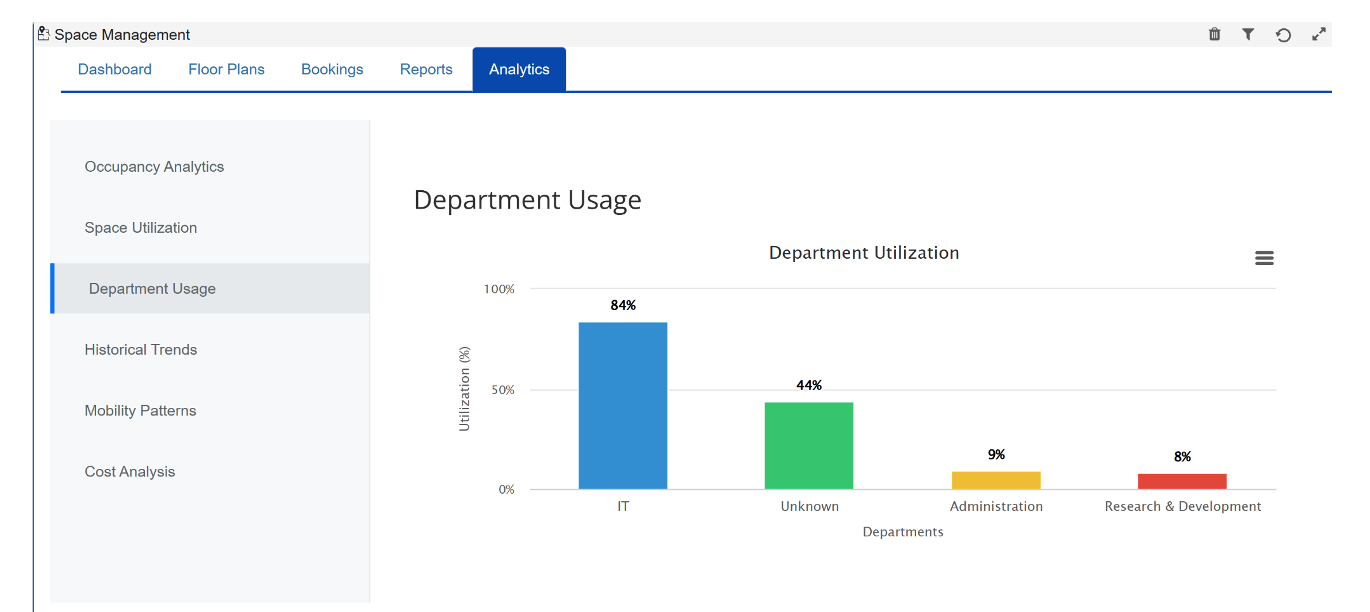Open the Floor Plans tab

226,69
